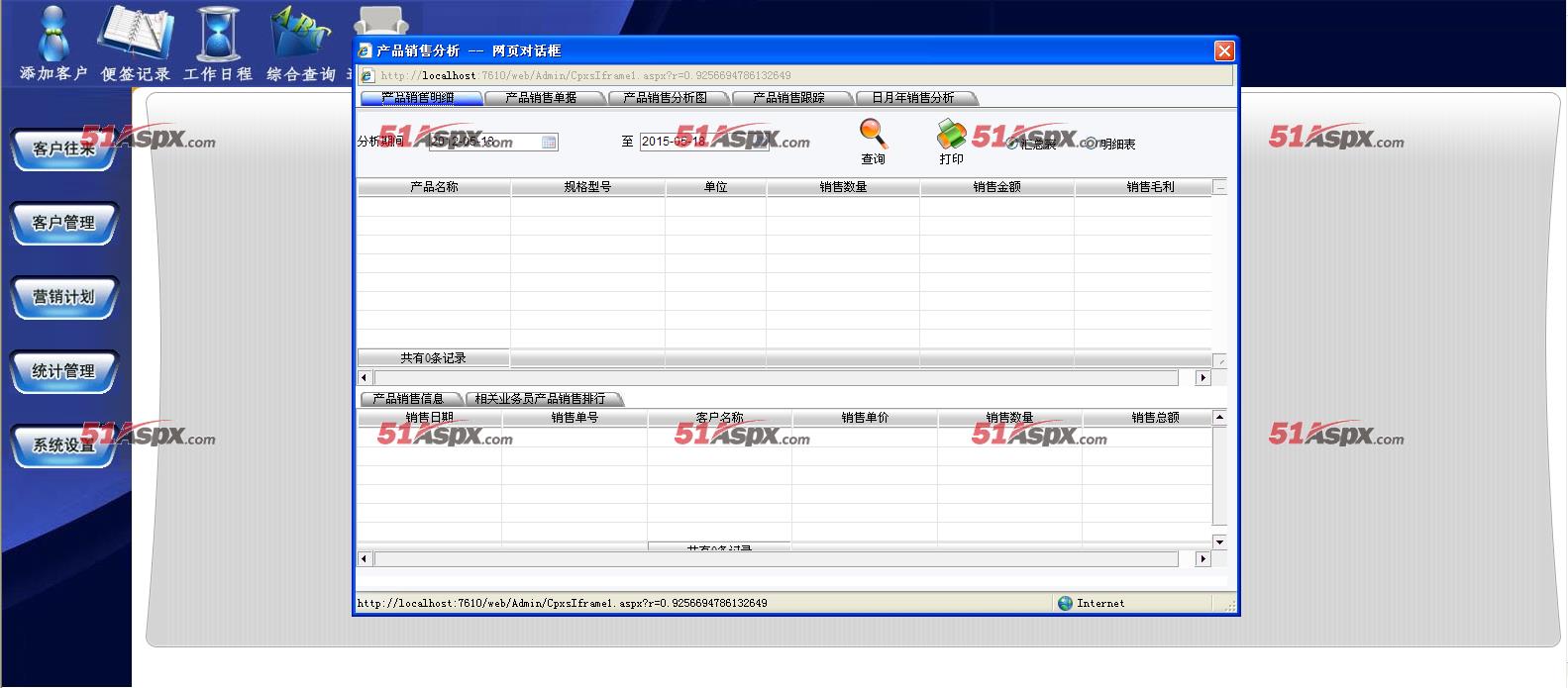Click the upper grid horizontal scrollbar track
Viewport: 1568px width, 688px height.
point(776,378)
